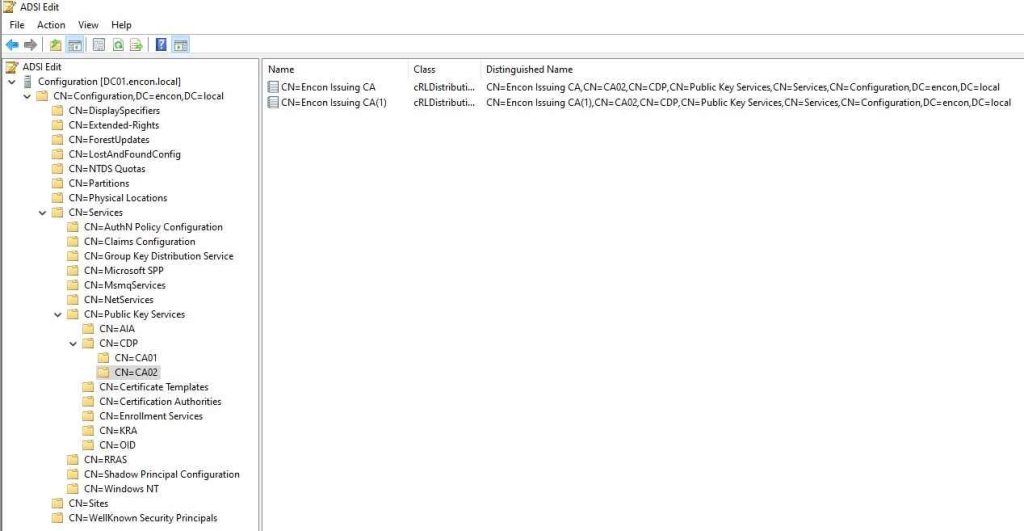This screenshot has height=531, width=1024.
Task: Collapse the CN=CDP tree node
Action: [x=73, y=343]
